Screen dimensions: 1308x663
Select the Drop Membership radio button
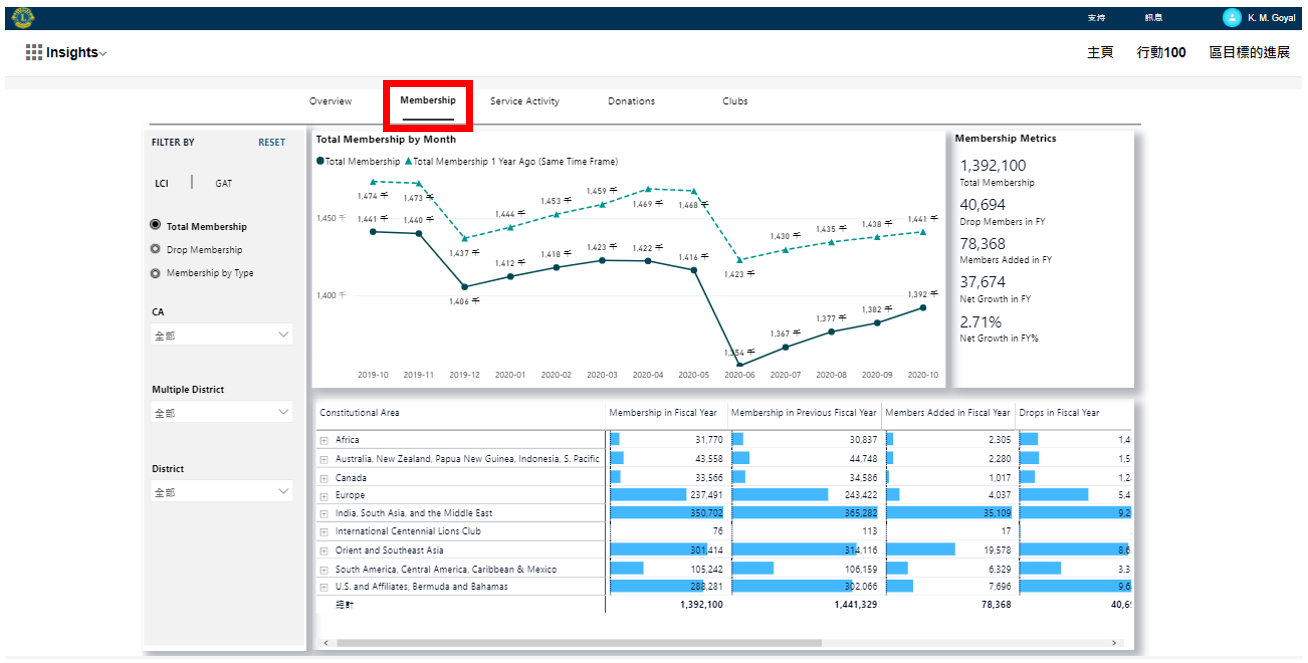[x=155, y=250]
